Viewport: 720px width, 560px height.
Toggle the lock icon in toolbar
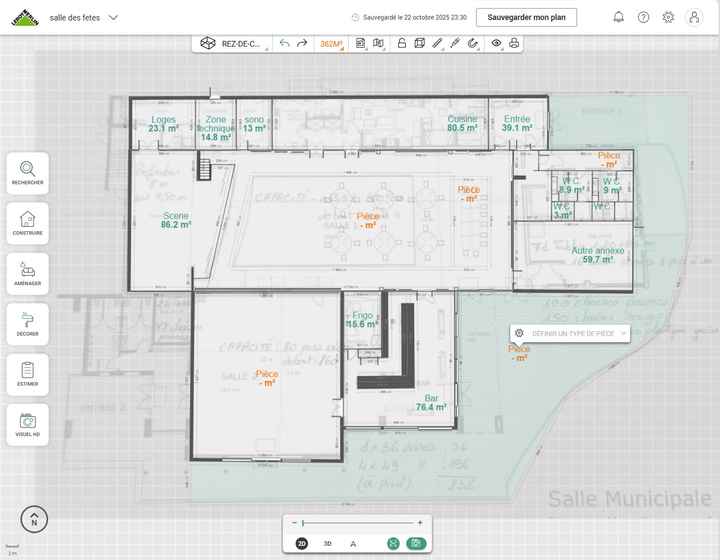[x=401, y=43]
